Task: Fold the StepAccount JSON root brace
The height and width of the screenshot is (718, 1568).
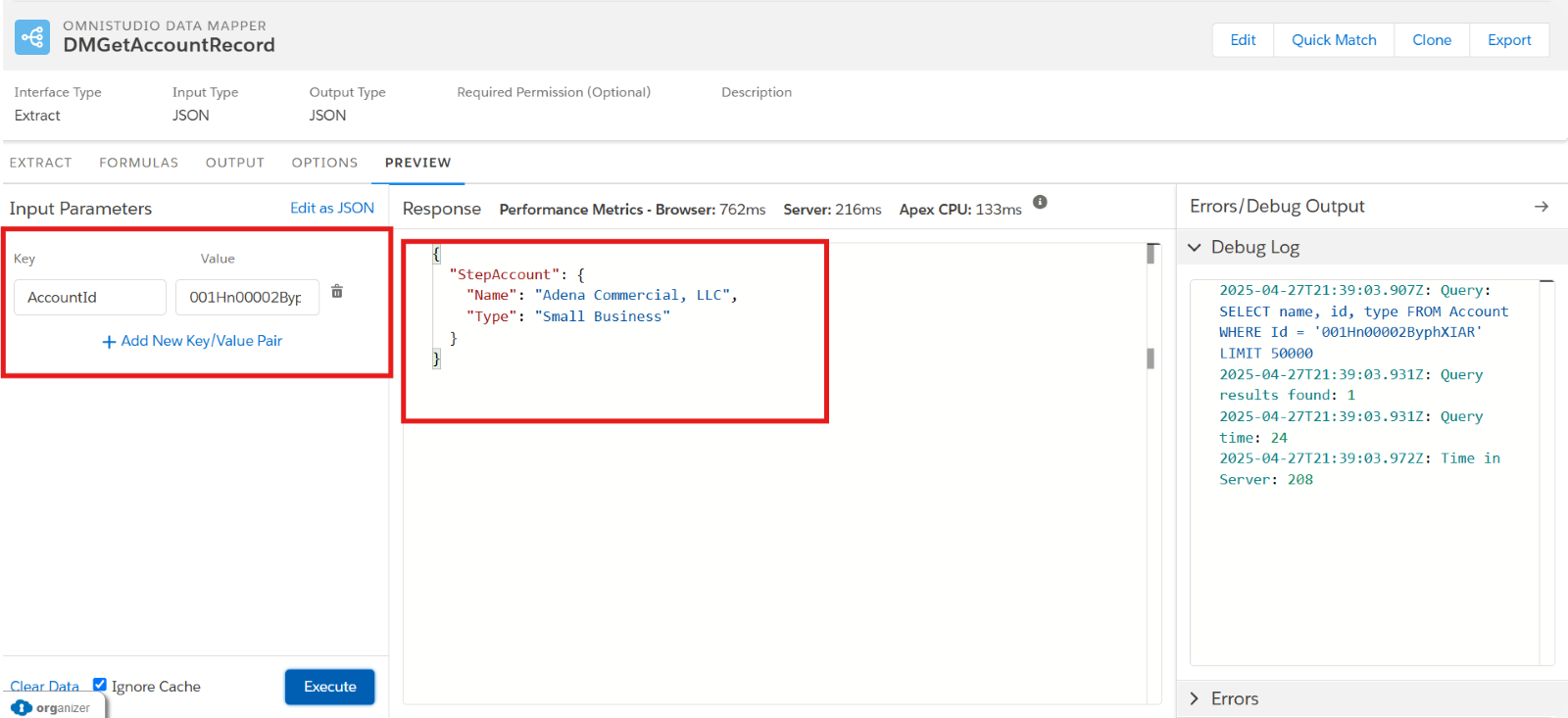Action: point(436,254)
